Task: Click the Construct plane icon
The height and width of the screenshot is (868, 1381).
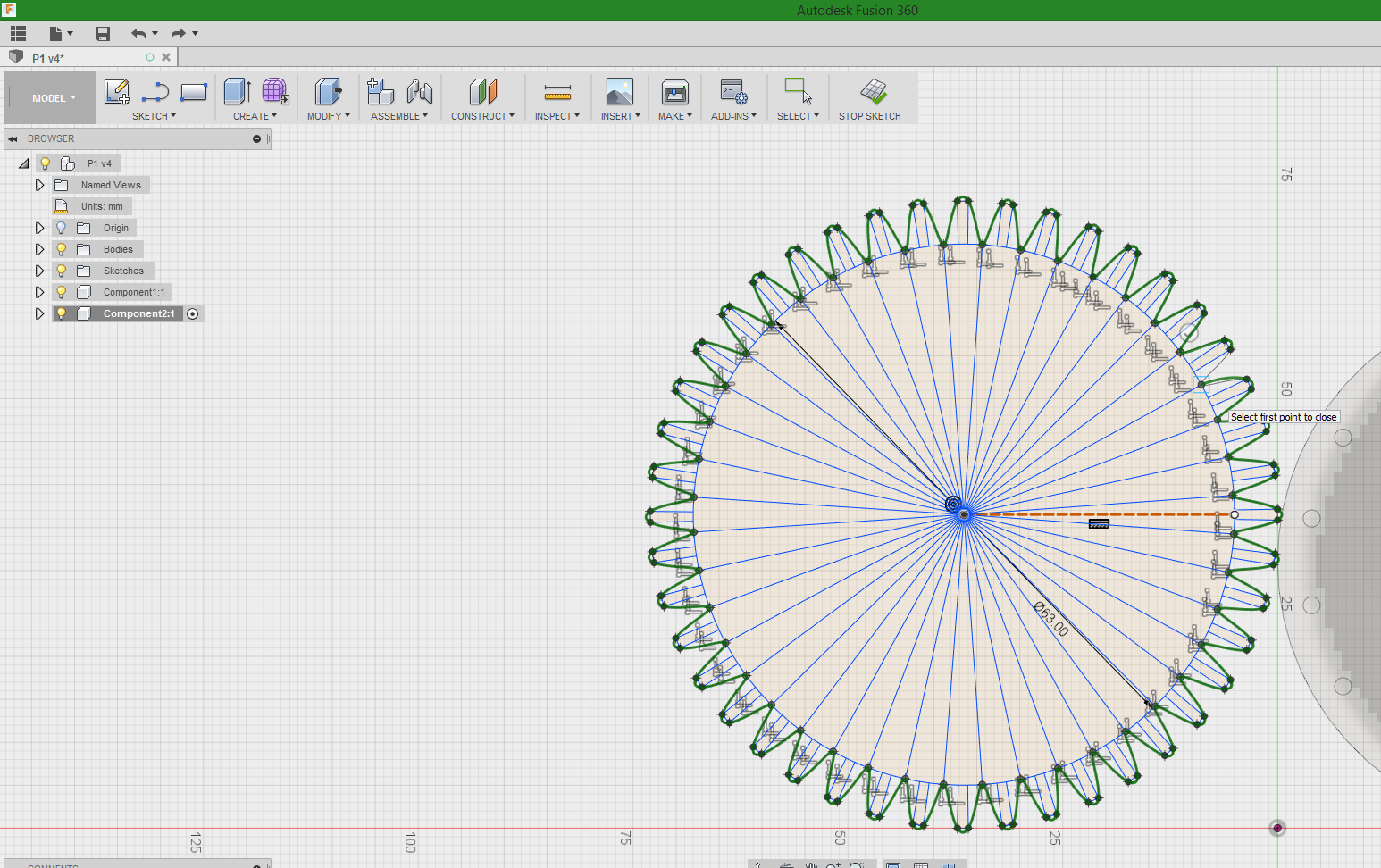Action: pos(482,91)
